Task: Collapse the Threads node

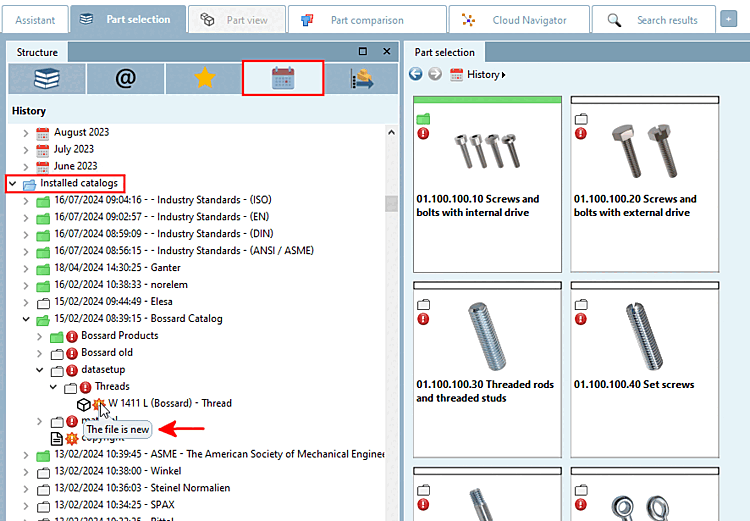Action: (x=53, y=387)
